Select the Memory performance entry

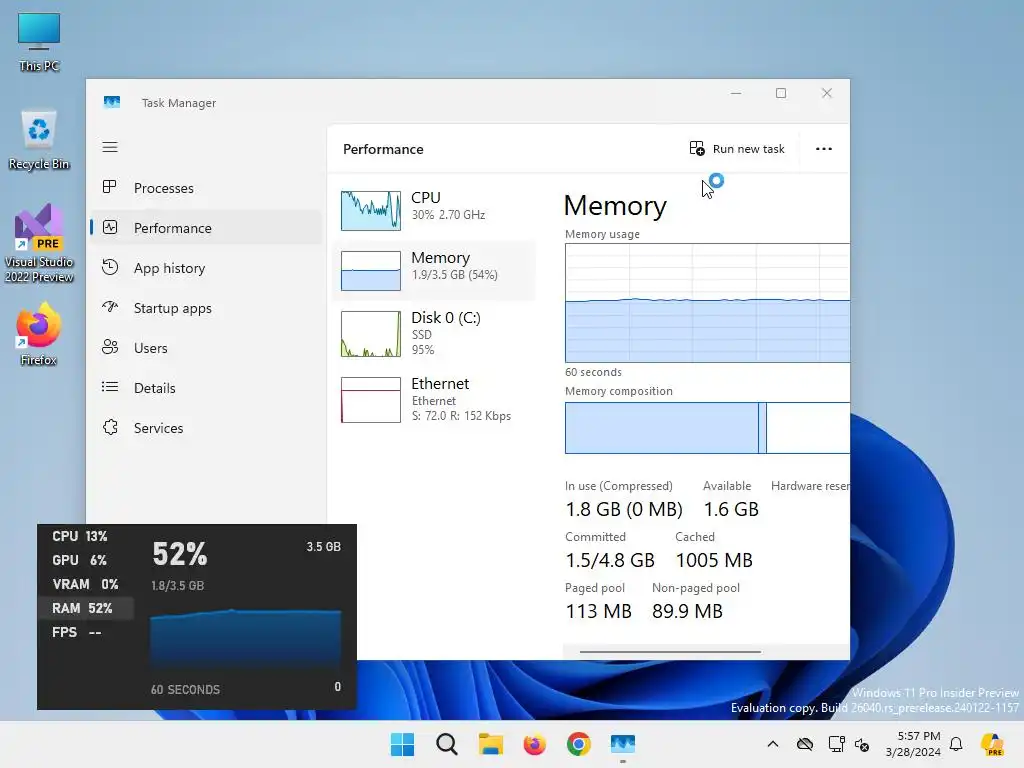coord(434,270)
